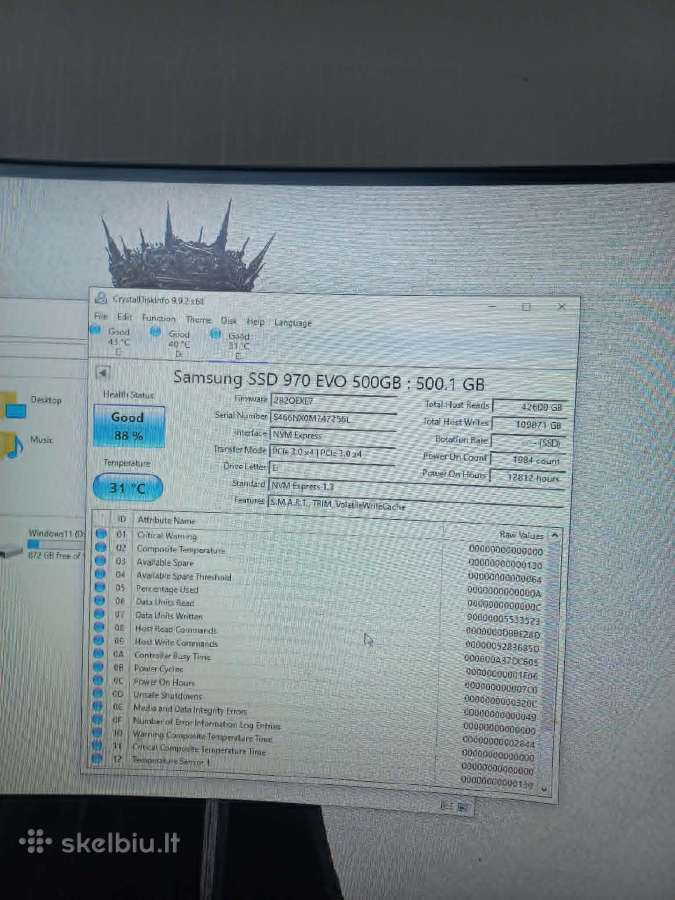The height and width of the screenshot is (900, 675).
Task: Switch to the Good 40 °C disk tab
Action: 172,343
